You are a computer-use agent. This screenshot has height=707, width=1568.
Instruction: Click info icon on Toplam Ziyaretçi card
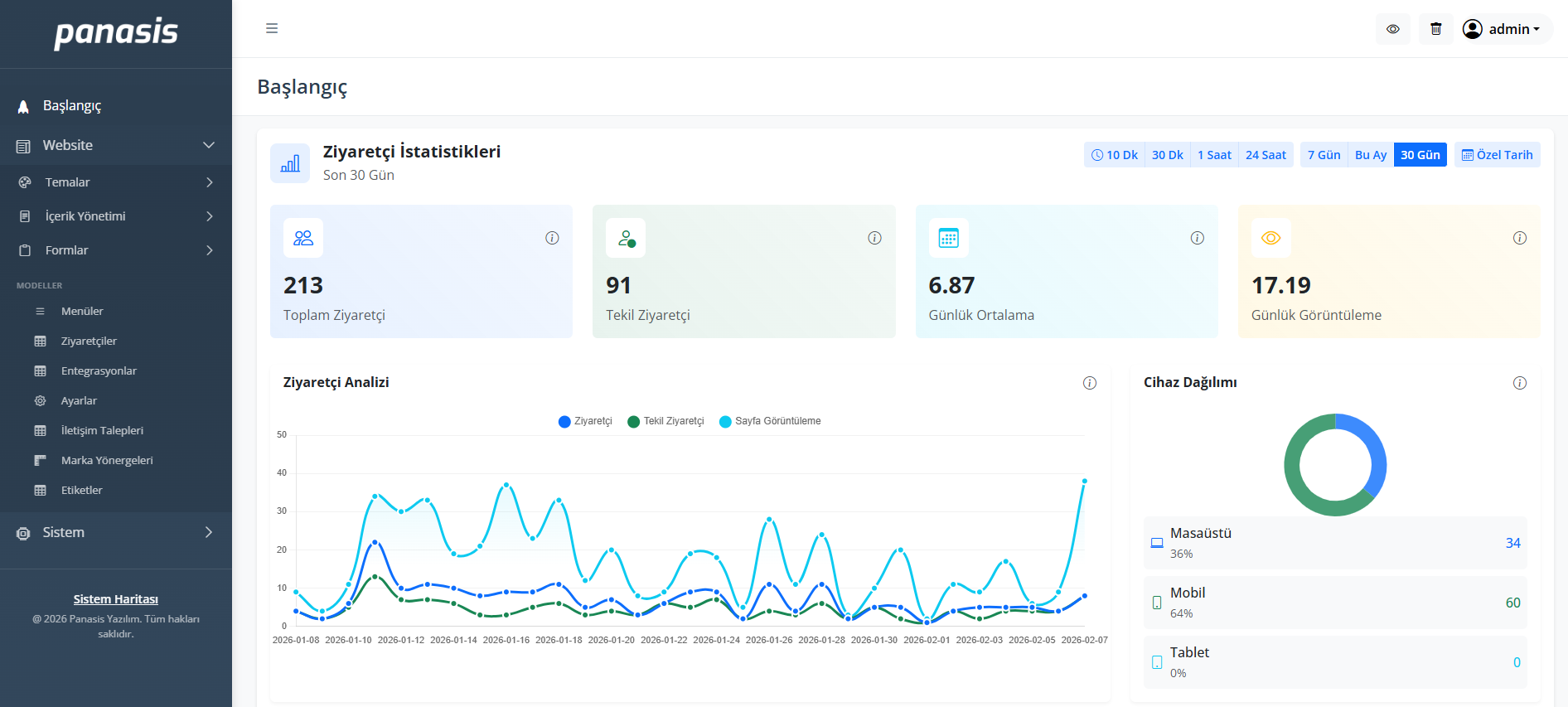[x=552, y=238]
